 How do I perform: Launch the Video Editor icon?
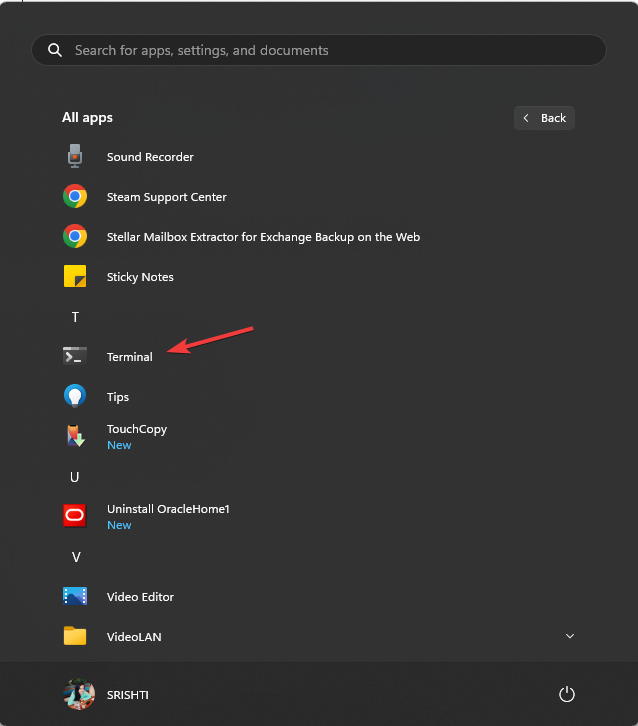(75, 596)
